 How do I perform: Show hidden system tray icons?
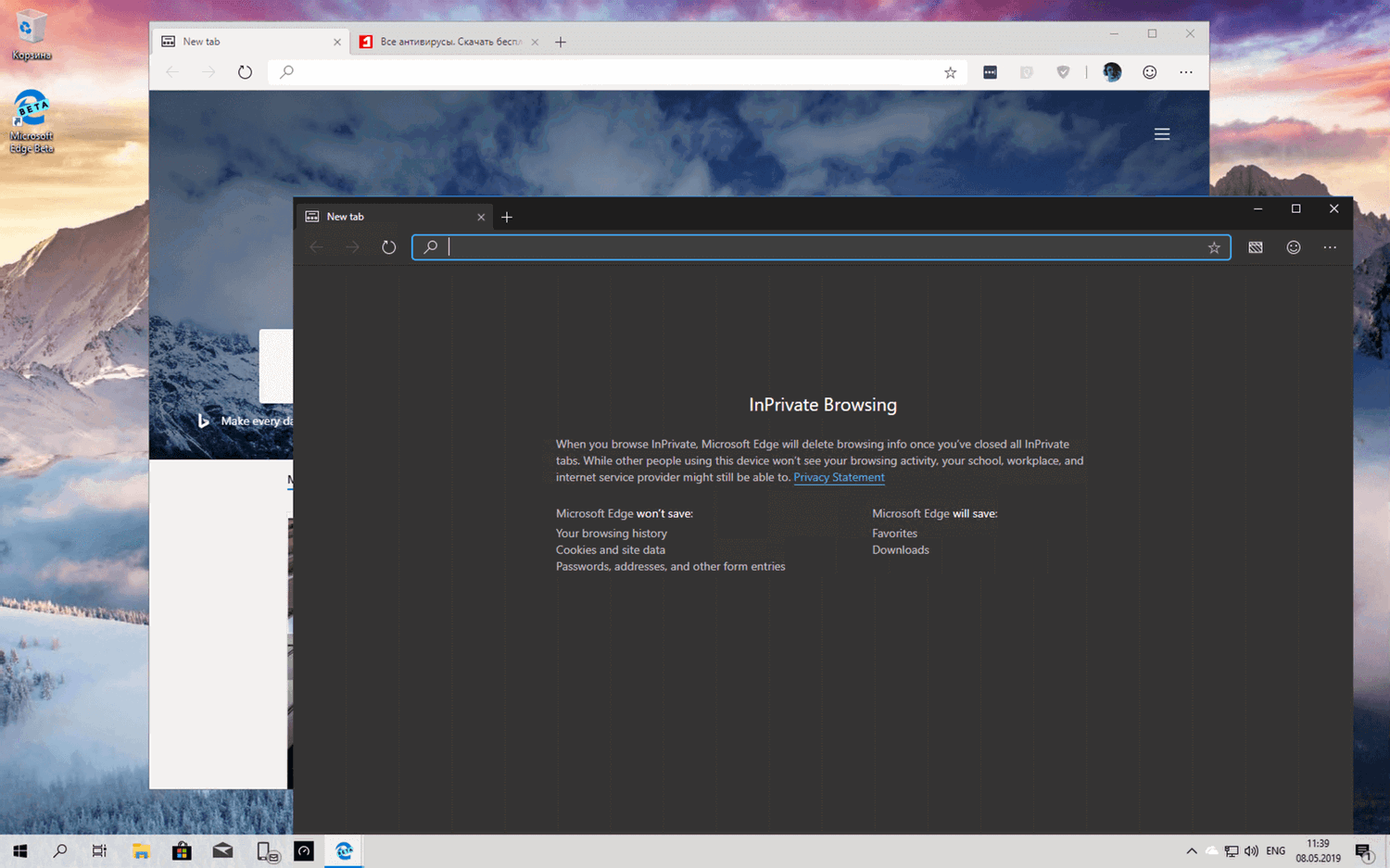[1192, 851]
